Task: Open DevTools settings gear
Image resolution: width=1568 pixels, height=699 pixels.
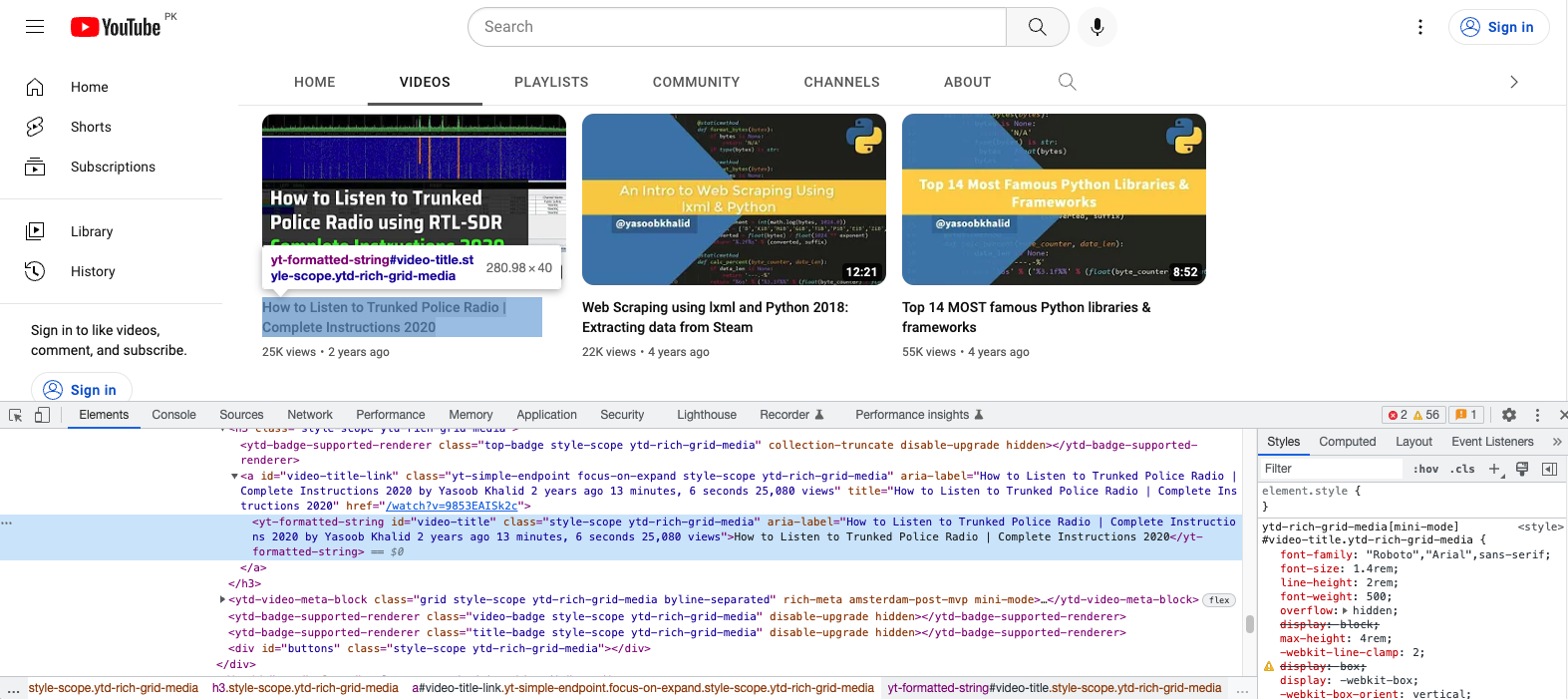Action: pyautogui.click(x=1509, y=415)
